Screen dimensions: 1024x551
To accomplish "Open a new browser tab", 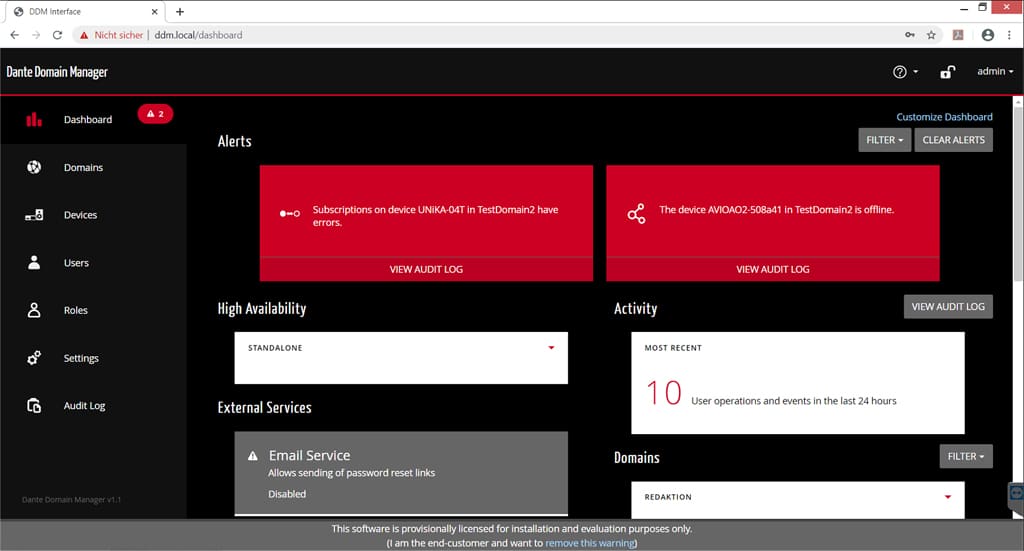I will pos(180,11).
